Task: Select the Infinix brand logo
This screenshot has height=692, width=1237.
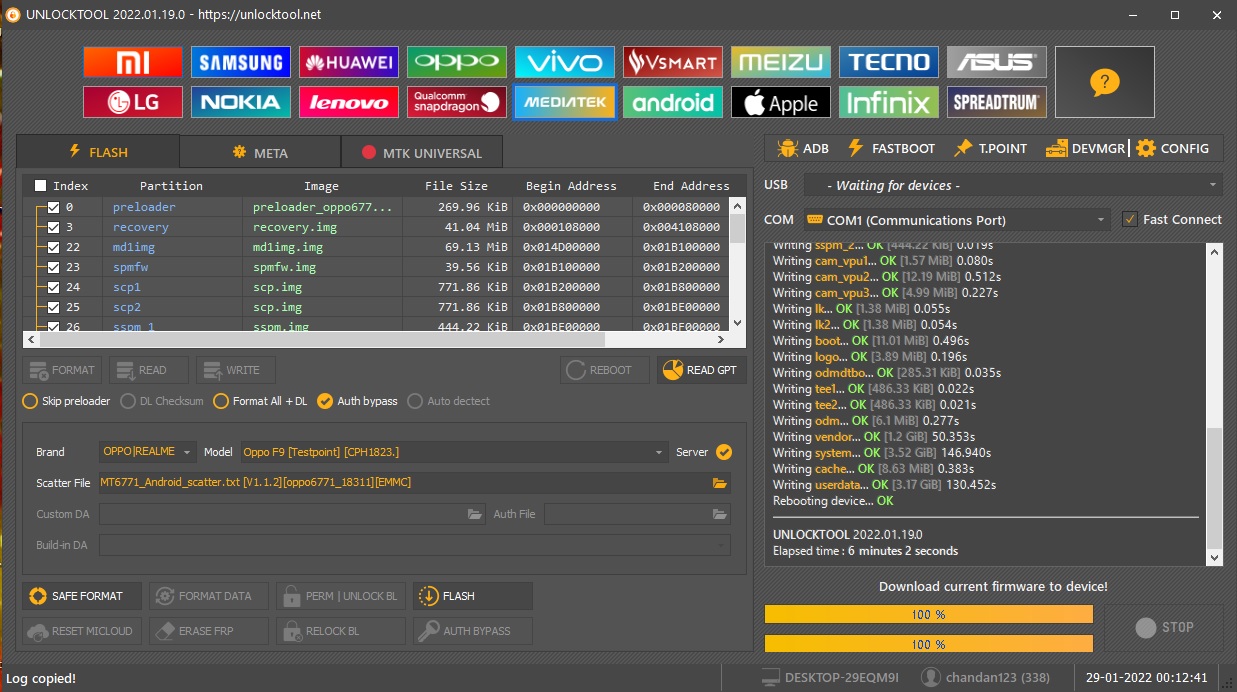Action: (x=889, y=102)
